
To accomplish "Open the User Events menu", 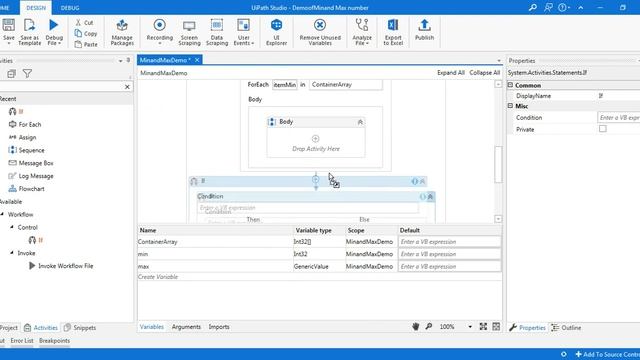I will [x=244, y=32].
